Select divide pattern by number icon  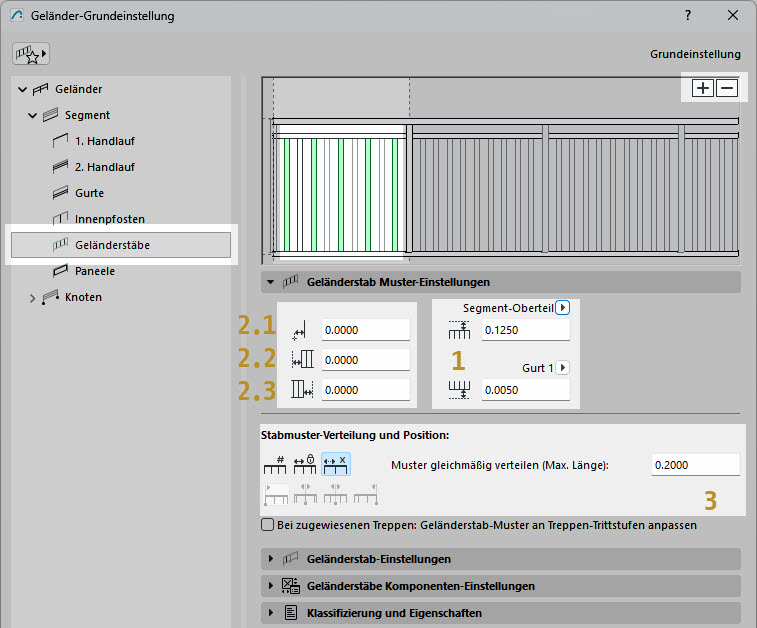point(274,465)
